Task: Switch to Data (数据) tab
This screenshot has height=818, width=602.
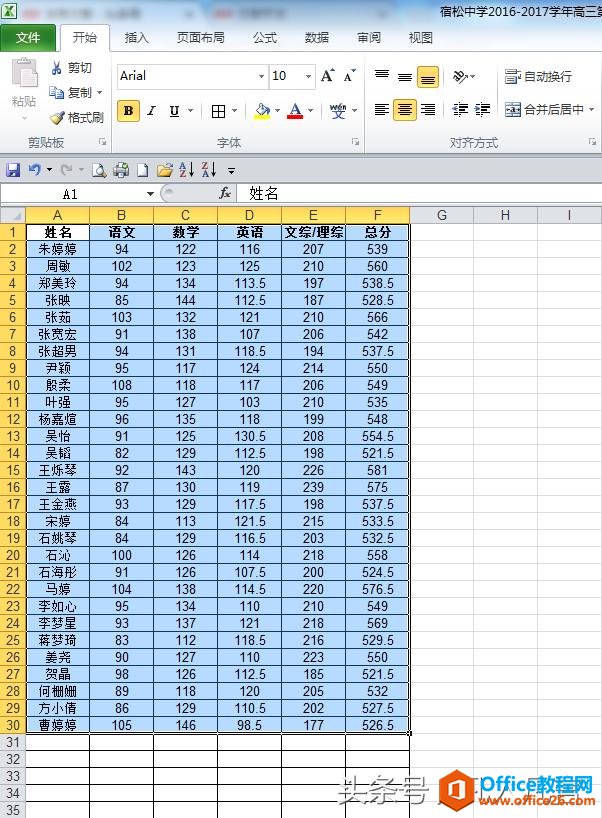Action: point(317,38)
